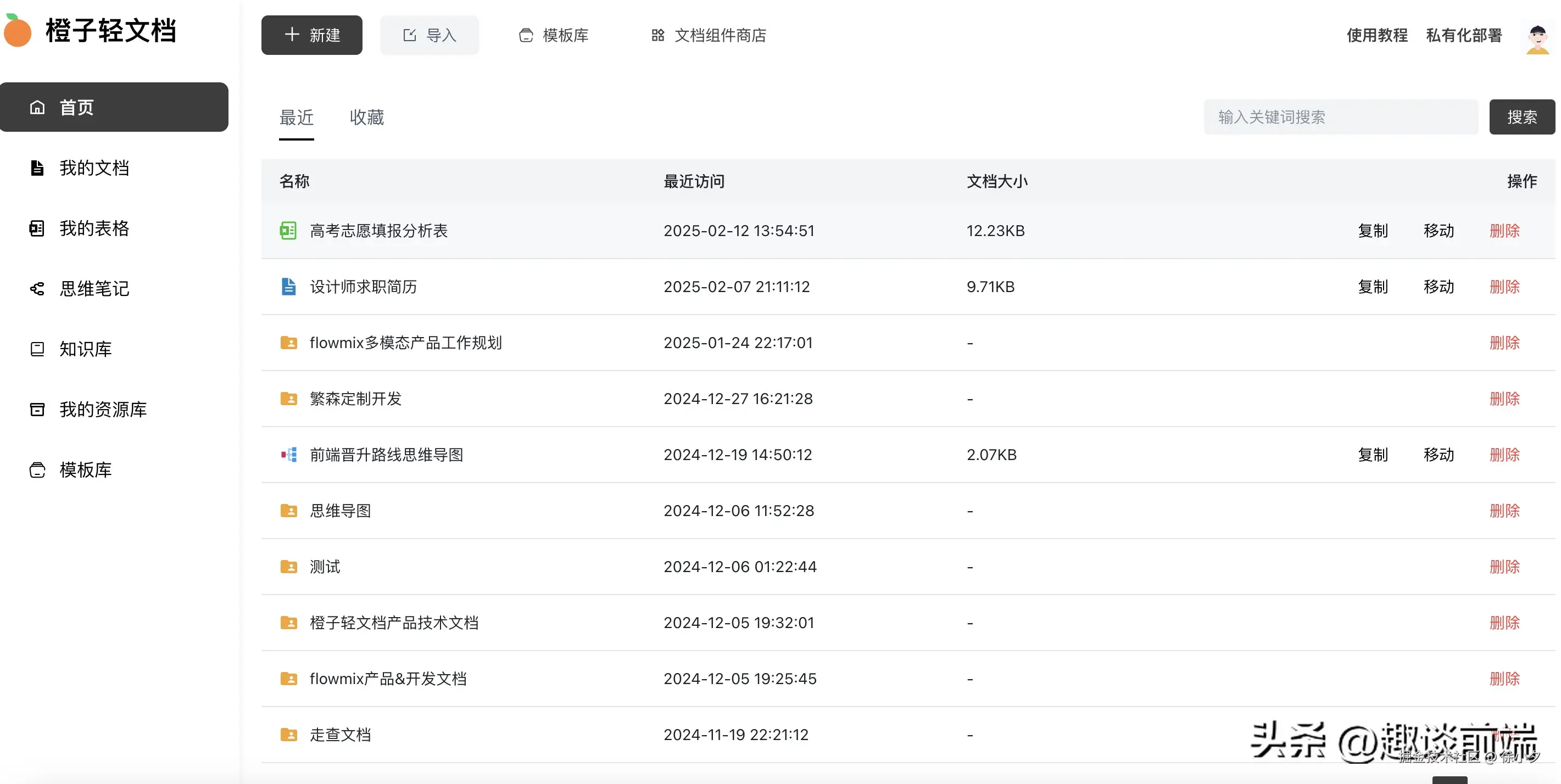Delete the 繁森定制开发 folder
1561x784 pixels.
pos(1504,399)
